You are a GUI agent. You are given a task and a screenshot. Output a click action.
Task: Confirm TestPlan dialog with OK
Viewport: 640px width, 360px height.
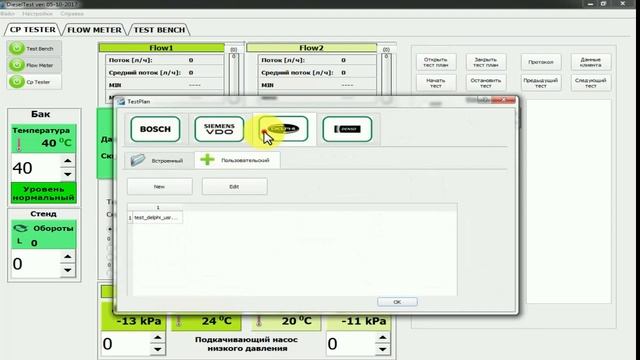(397, 302)
